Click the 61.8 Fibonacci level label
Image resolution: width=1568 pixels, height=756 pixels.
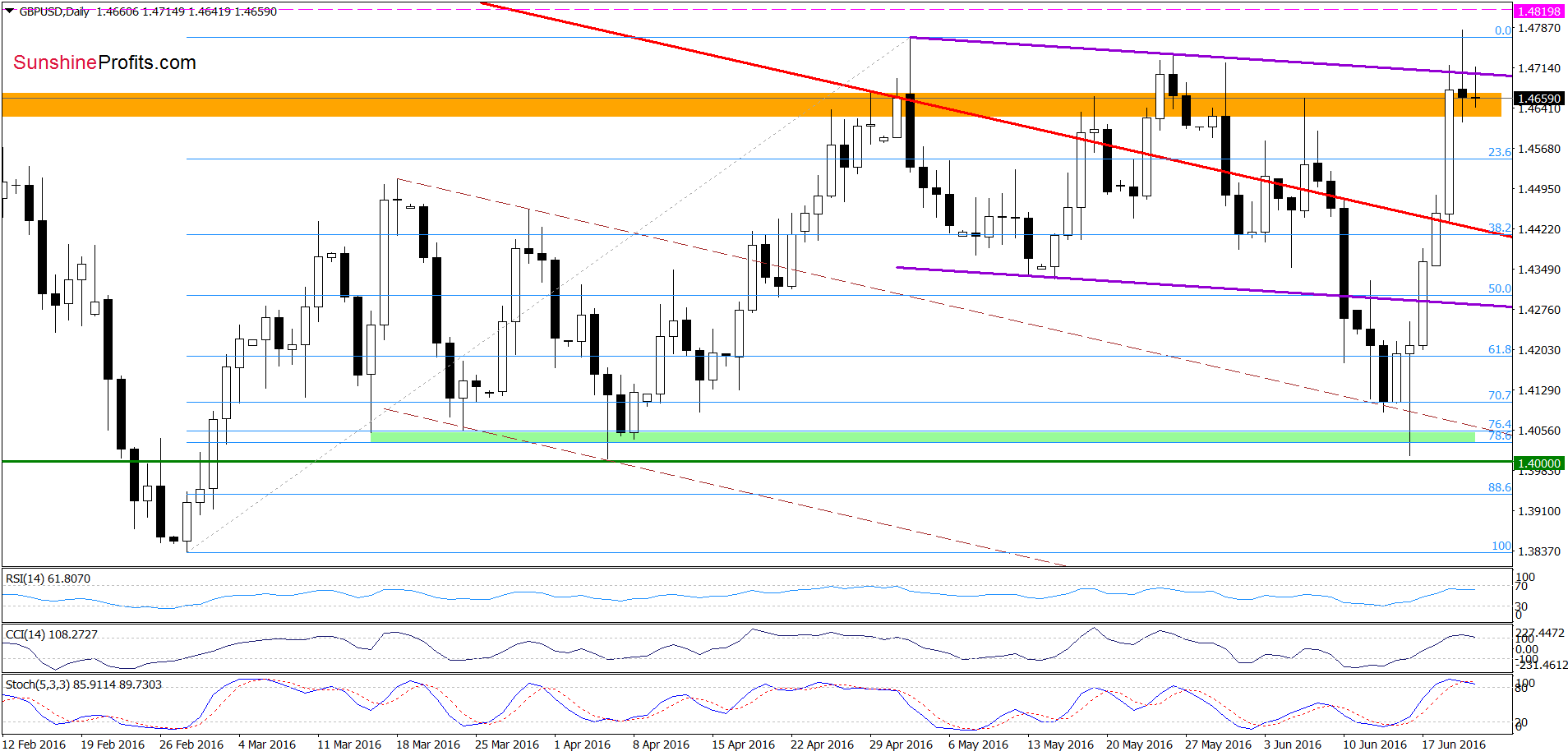tap(1499, 349)
